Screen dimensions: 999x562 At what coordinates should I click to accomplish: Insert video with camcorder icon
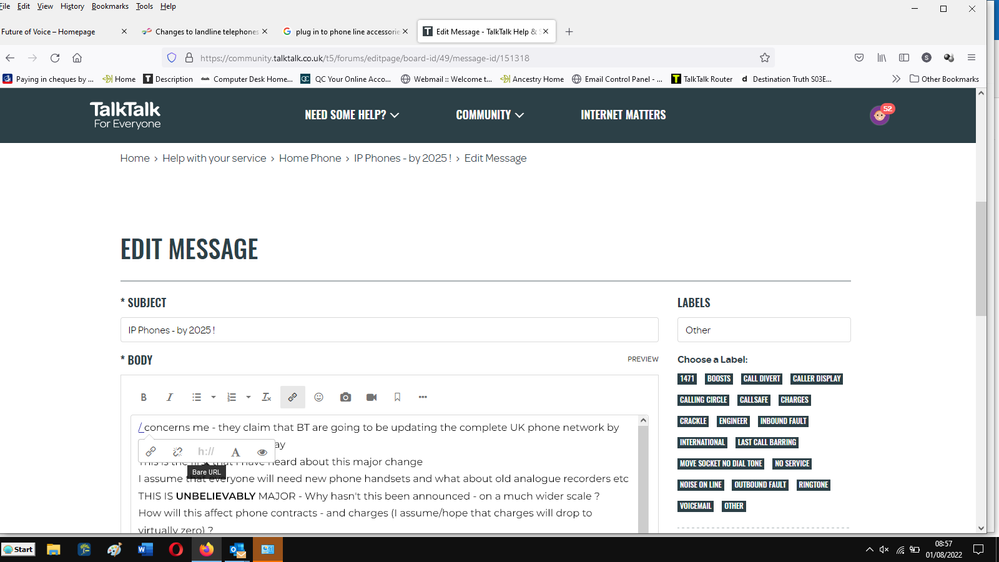[x=371, y=397]
